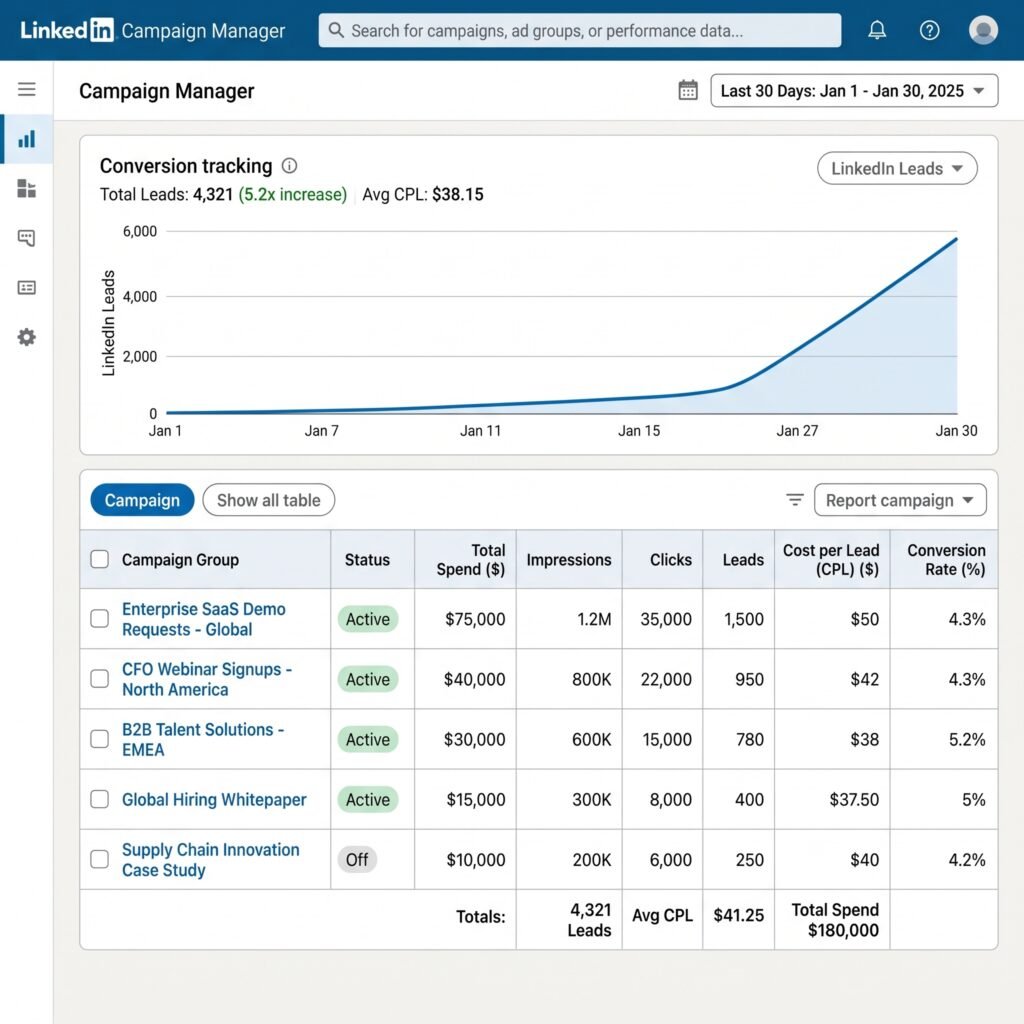Check the CFO Webinar Signups row

[99, 679]
